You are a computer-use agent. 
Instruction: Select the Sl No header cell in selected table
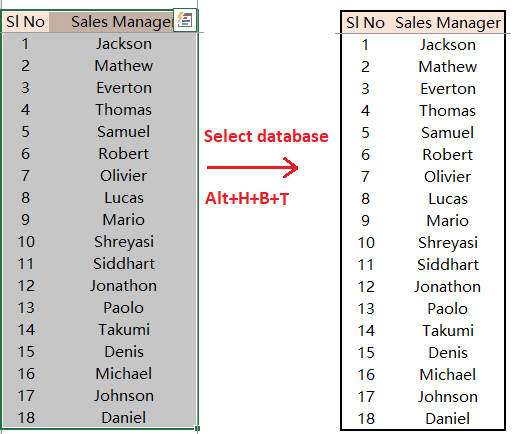pyautogui.click(x=25, y=22)
